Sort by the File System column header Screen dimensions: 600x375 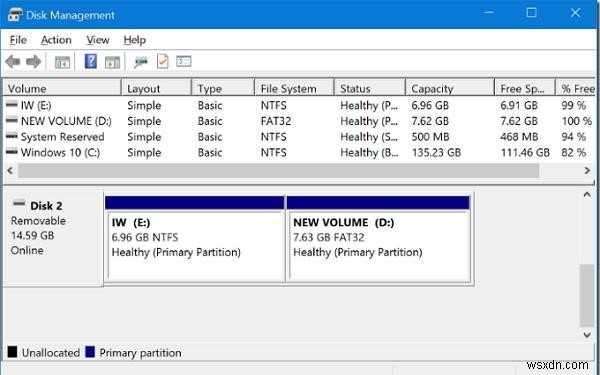coord(294,88)
